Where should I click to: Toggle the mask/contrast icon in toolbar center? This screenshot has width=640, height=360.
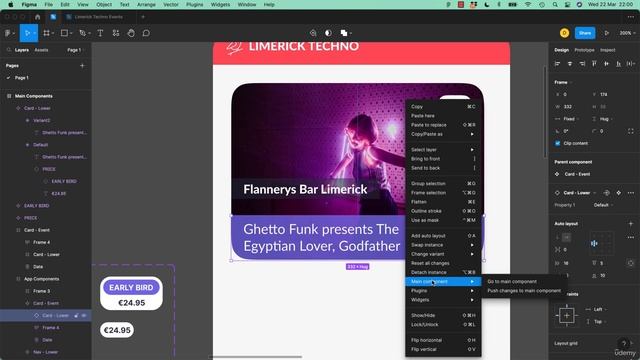328,33
